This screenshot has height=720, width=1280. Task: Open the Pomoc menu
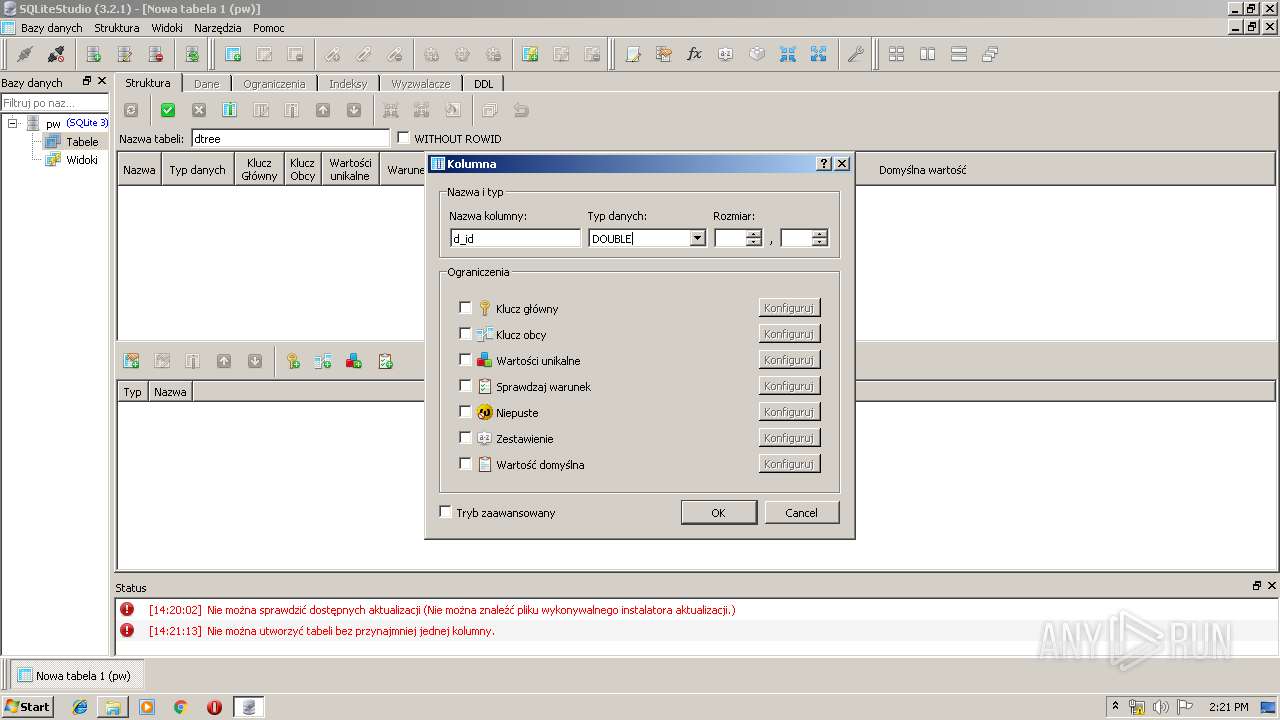269,28
